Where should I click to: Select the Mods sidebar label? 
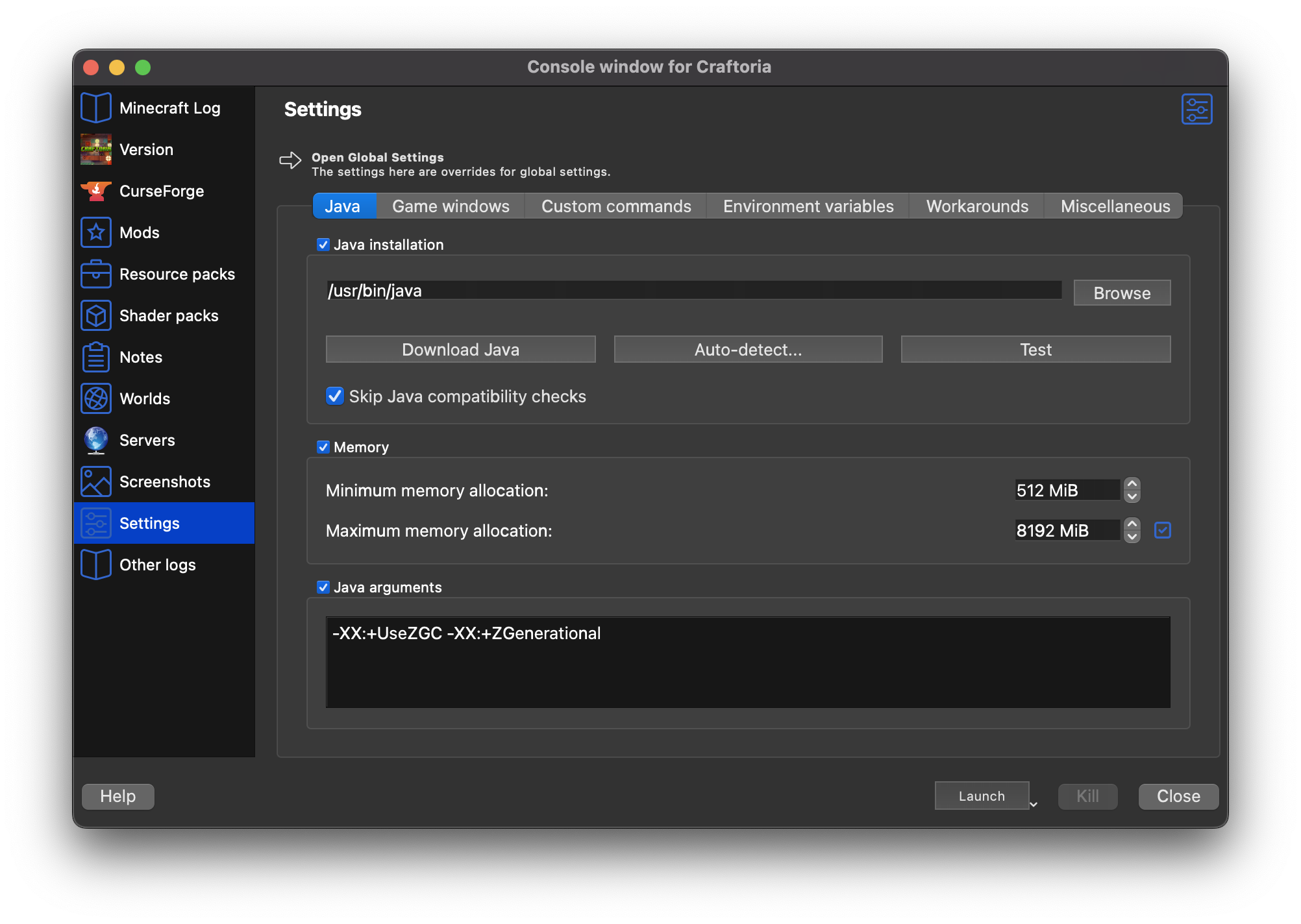click(140, 232)
